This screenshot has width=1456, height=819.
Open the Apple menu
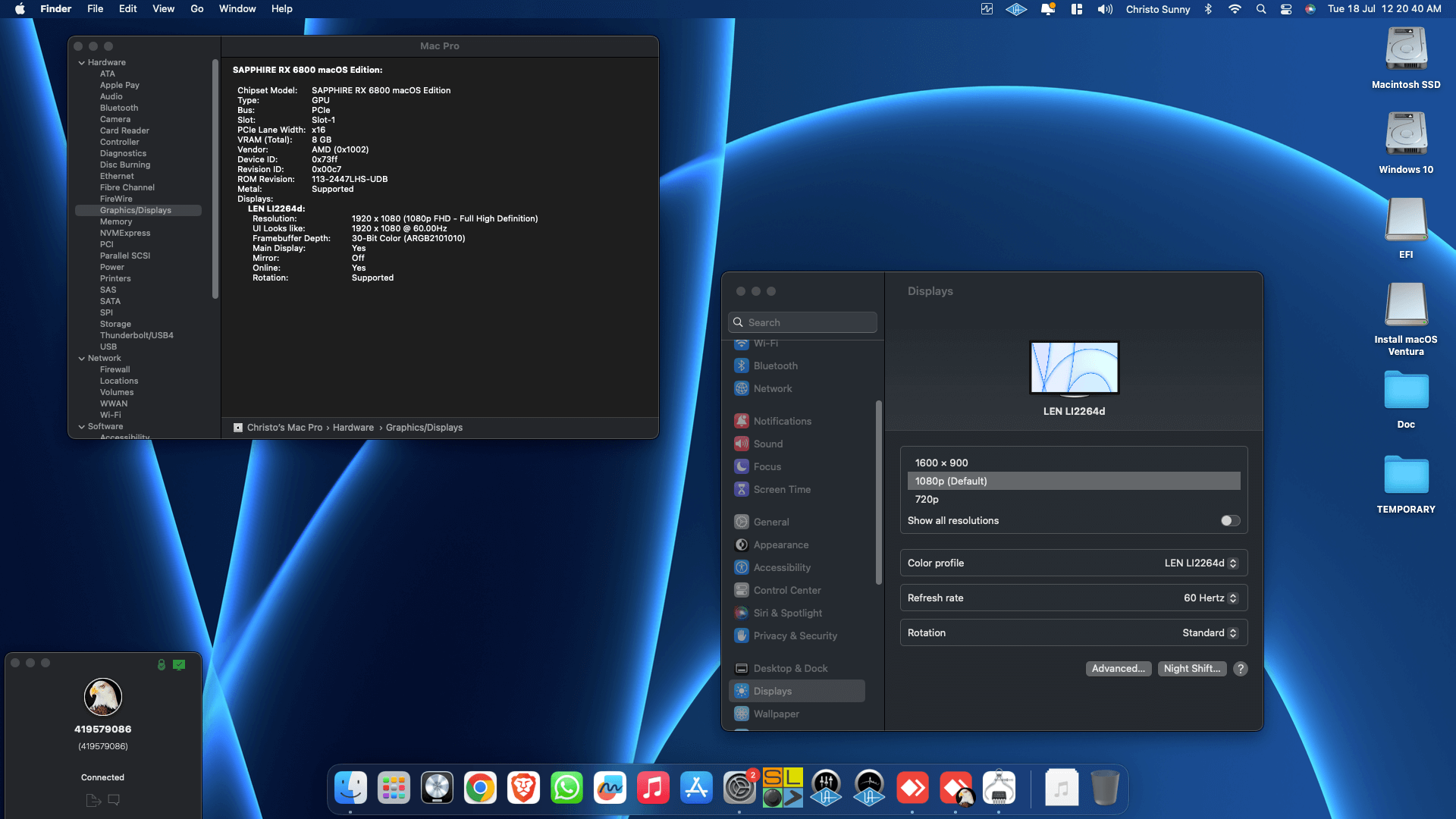[20, 9]
